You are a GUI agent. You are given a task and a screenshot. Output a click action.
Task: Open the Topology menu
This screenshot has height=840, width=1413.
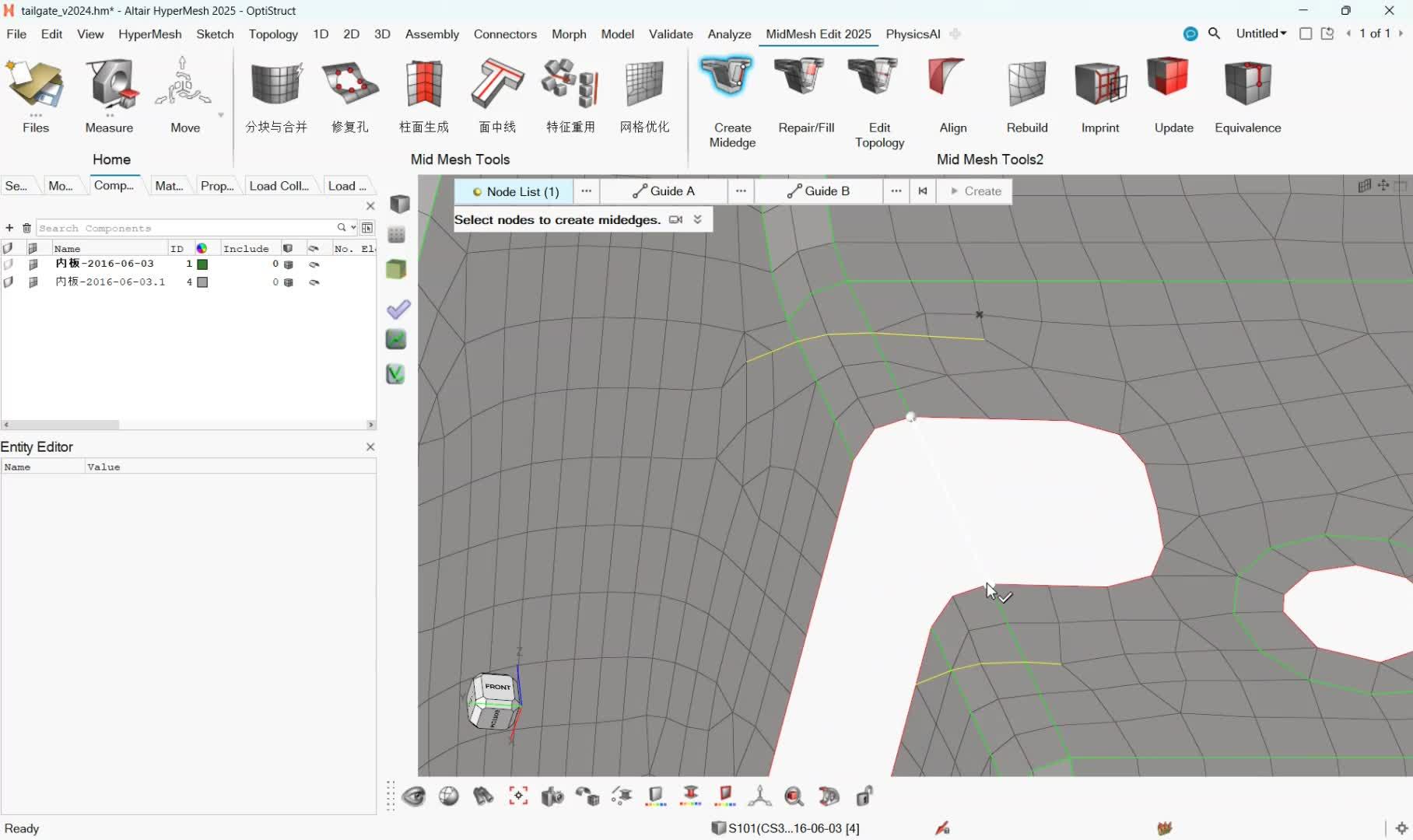pos(272,34)
